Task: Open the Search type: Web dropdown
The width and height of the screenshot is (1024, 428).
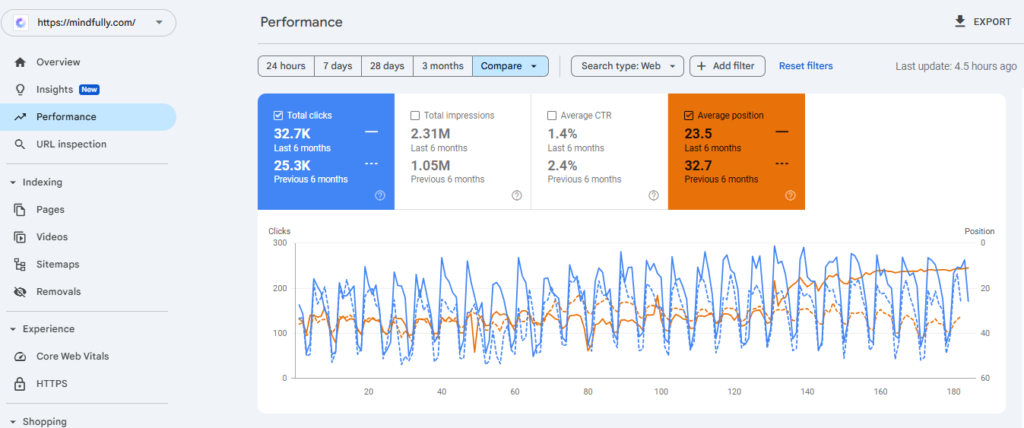Action: pyautogui.click(x=627, y=66)
